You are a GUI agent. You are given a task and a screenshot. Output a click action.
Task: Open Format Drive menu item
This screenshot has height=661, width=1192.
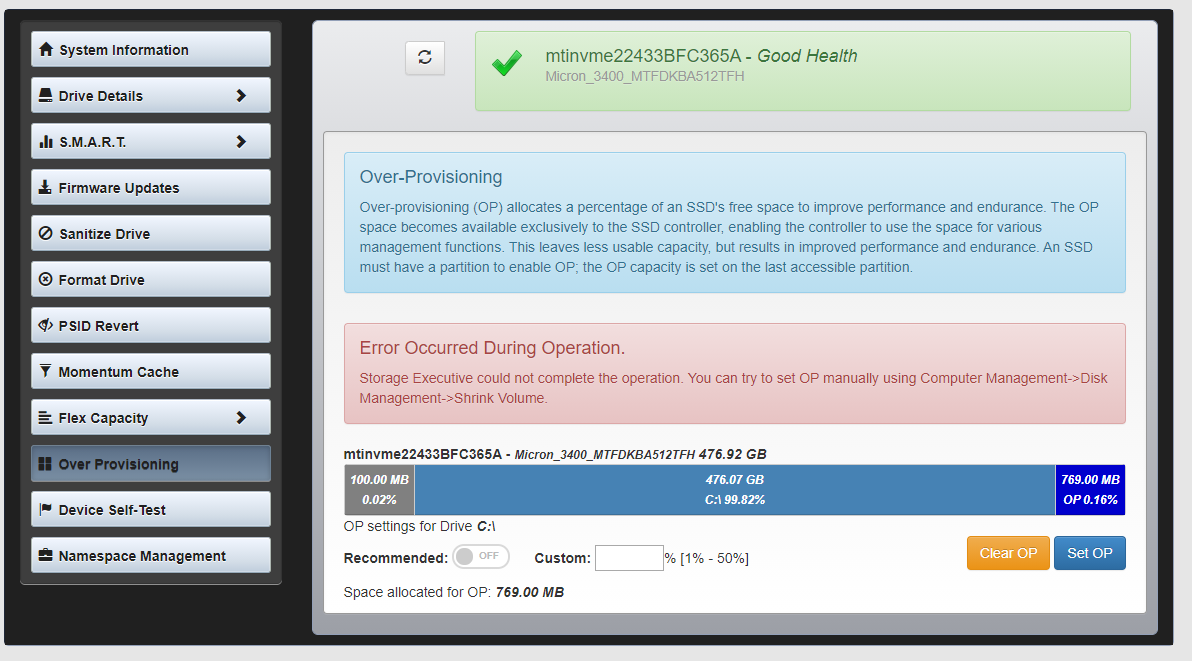tap(151, 279)
